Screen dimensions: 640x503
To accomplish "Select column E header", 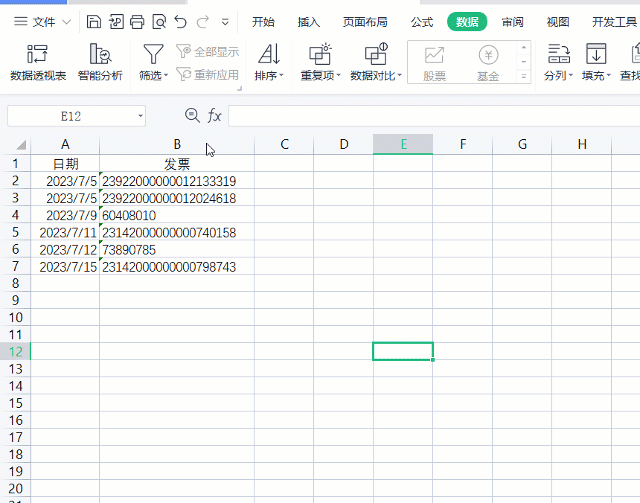I will pyautogui.click(x=403, y=144).
